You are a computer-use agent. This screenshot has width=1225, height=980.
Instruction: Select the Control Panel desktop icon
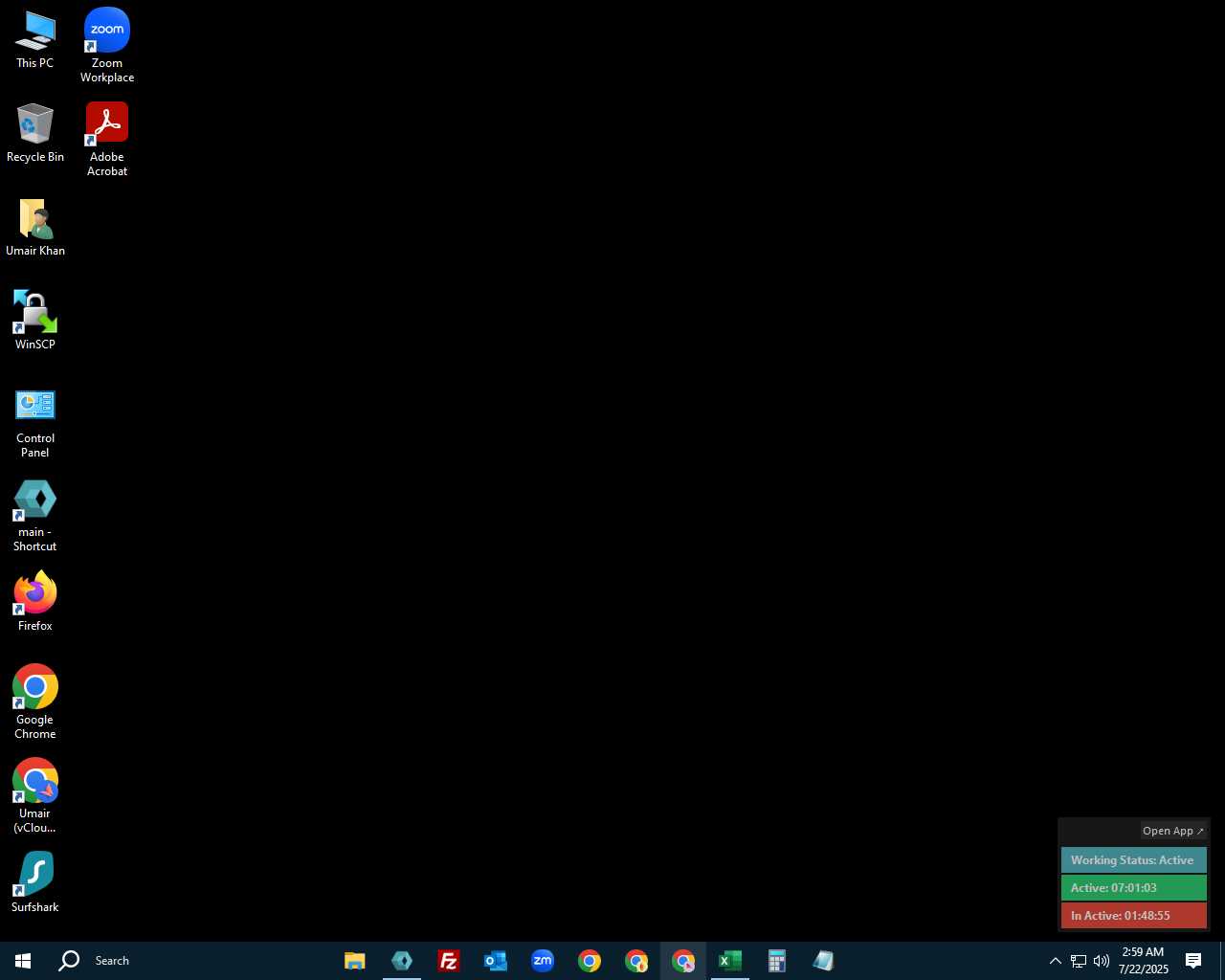click(35, 422)
